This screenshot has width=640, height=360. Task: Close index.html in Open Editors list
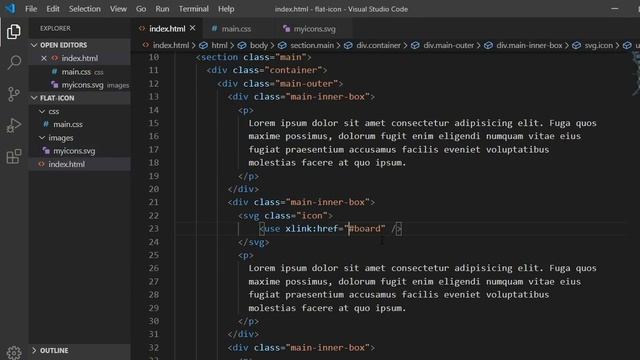44,58
